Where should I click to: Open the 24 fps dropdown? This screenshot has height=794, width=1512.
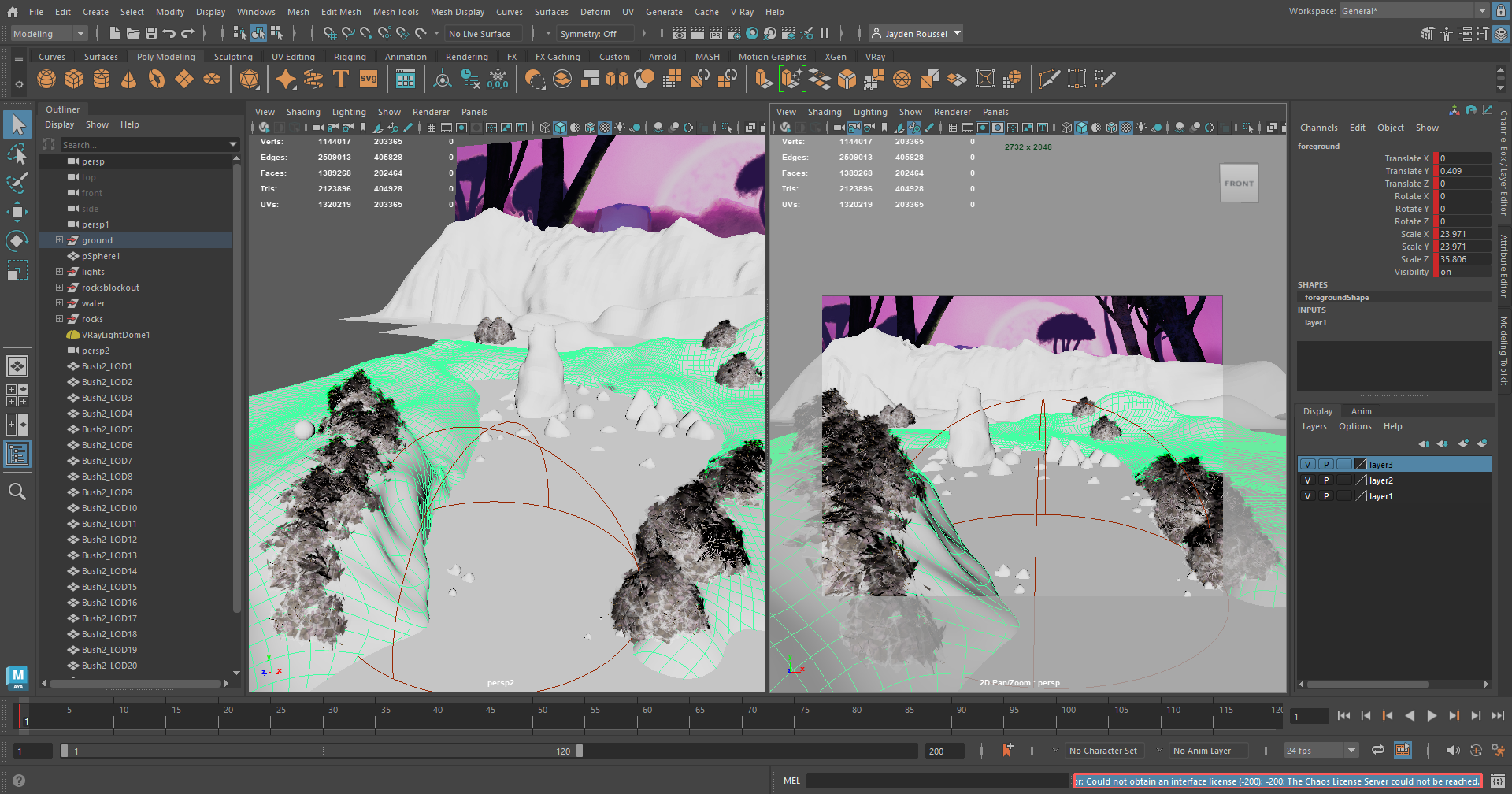coord(1321,751)
